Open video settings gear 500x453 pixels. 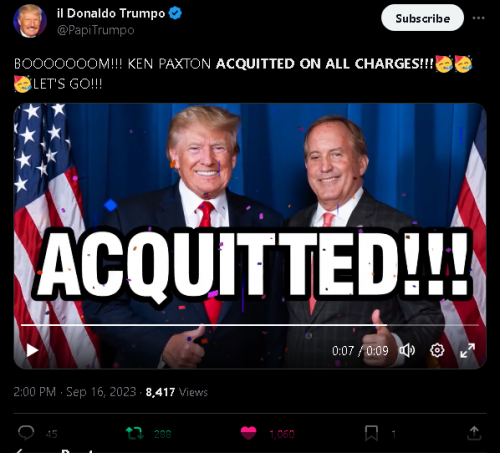[x=437, y=350]
